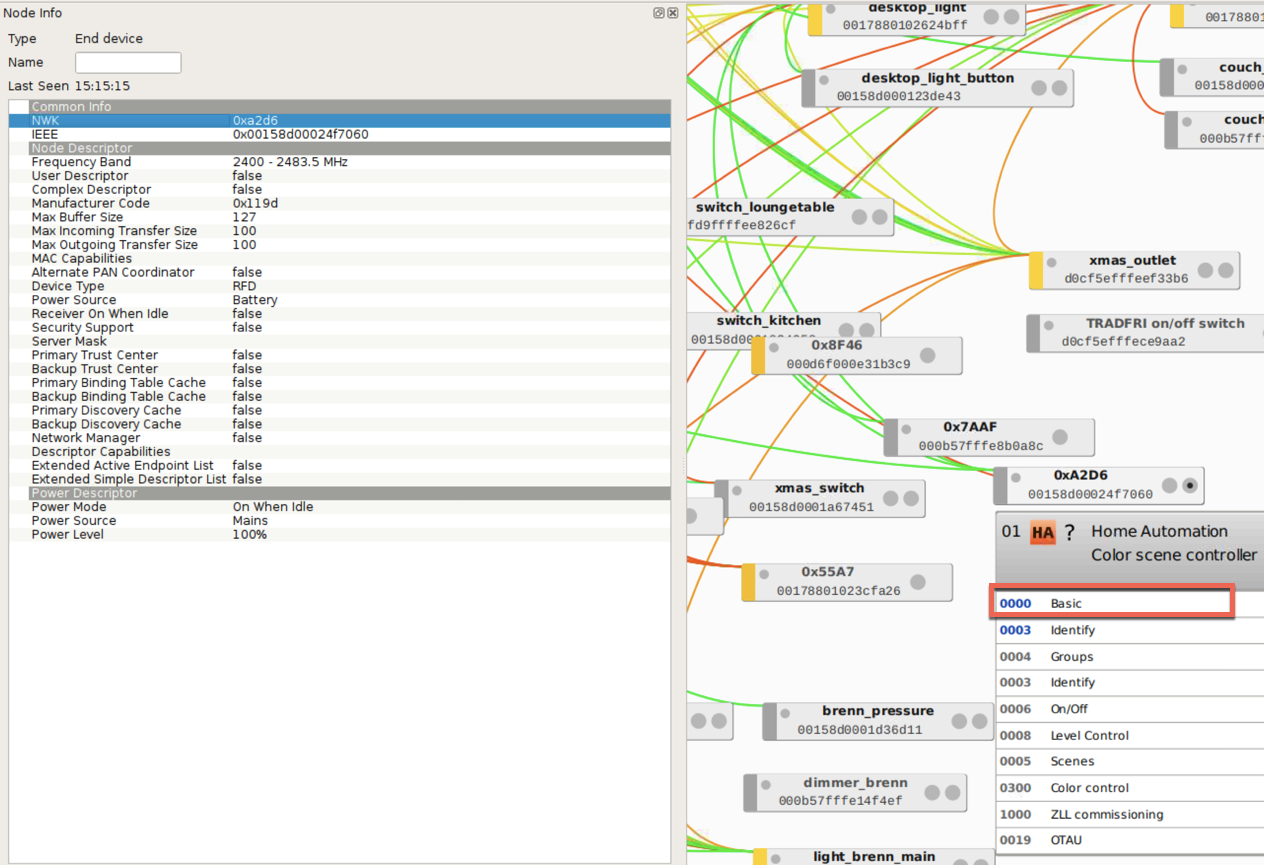Select the desktop_light_button node title
Image resolution: width=1264 pixels, height=865 pixels.
pyautogui.click(x=938, y=78)
